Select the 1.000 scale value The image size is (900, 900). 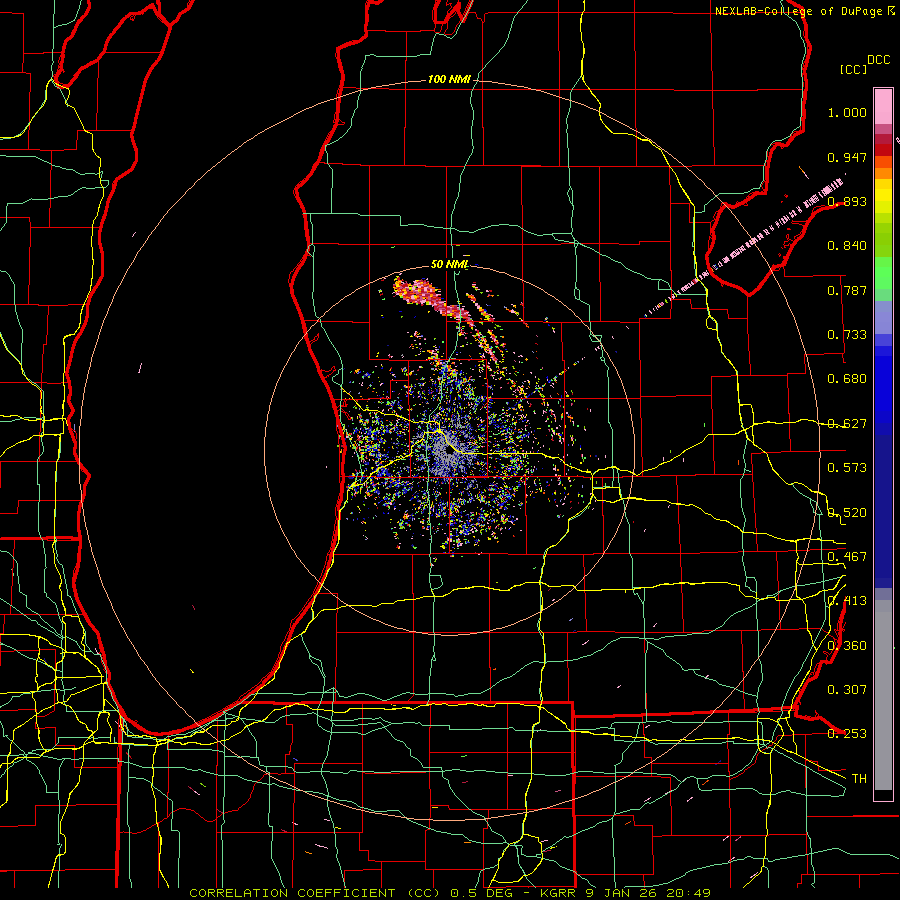coord(847,112)
